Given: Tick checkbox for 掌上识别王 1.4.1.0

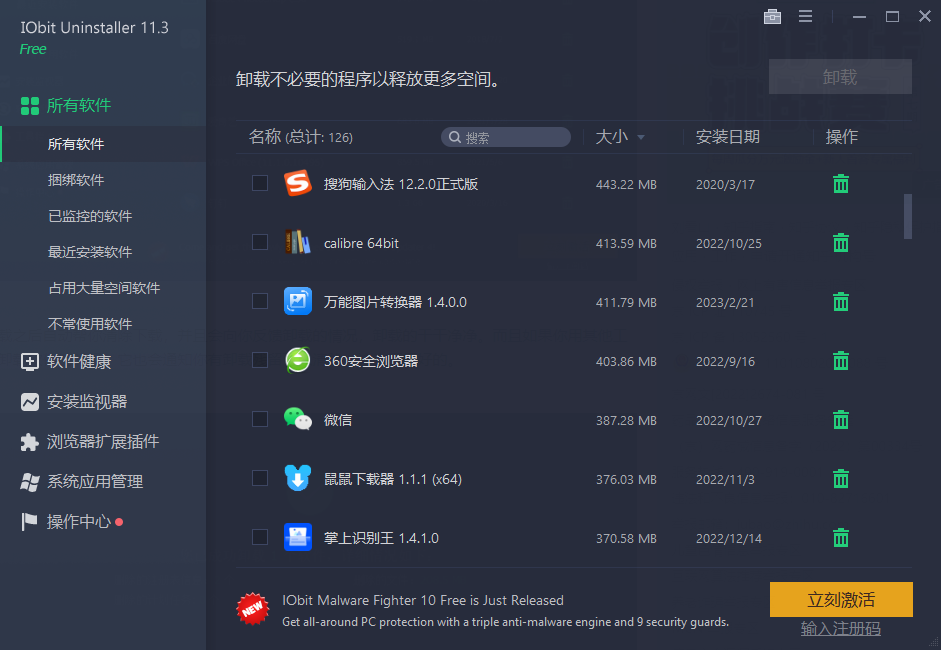Looking at the screenshot, I should (260, 537).
